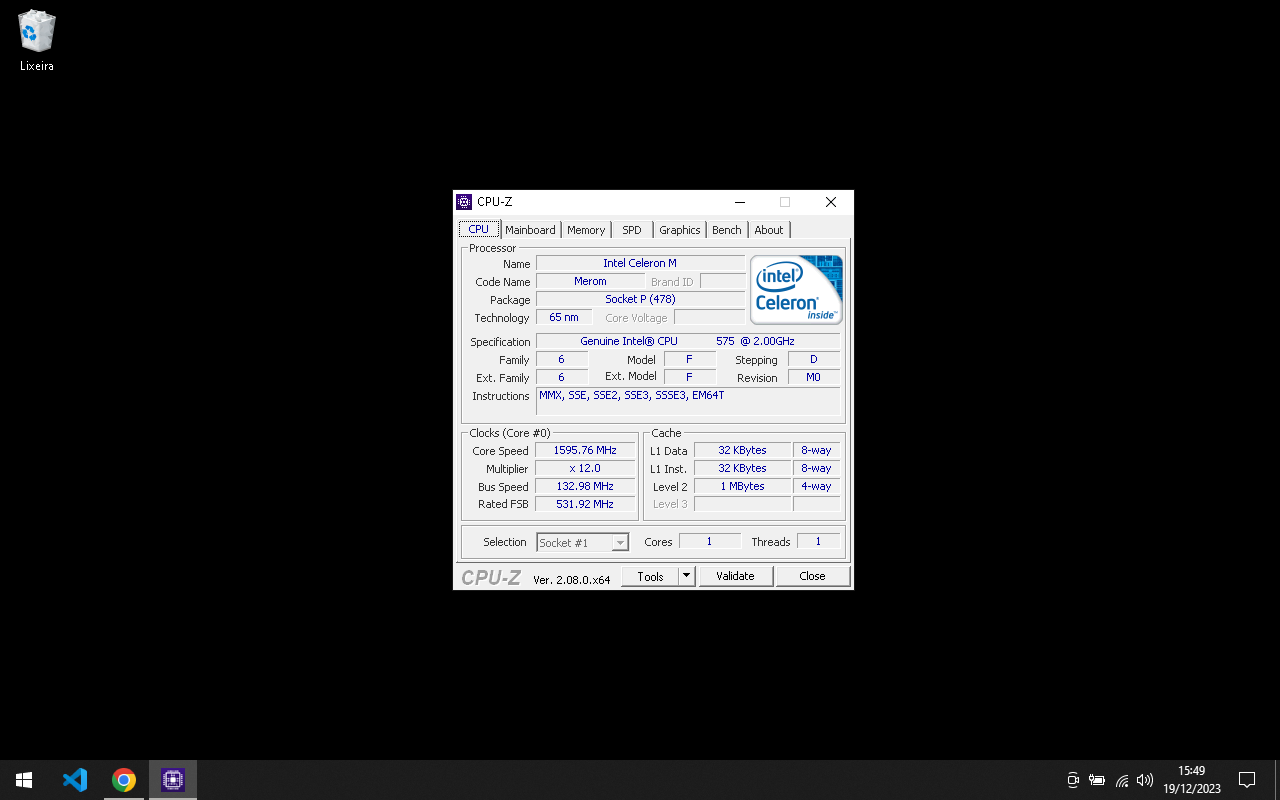Click the Revision value M0
The width and height of the screenshot is (1280, 800).
[814, 377]
